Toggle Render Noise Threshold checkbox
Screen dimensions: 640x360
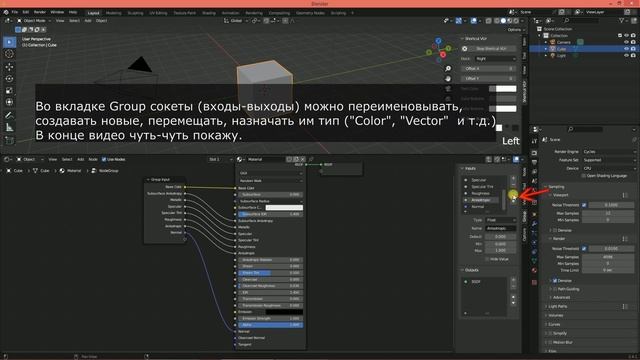pyautogui.click(x=584, y=249)
